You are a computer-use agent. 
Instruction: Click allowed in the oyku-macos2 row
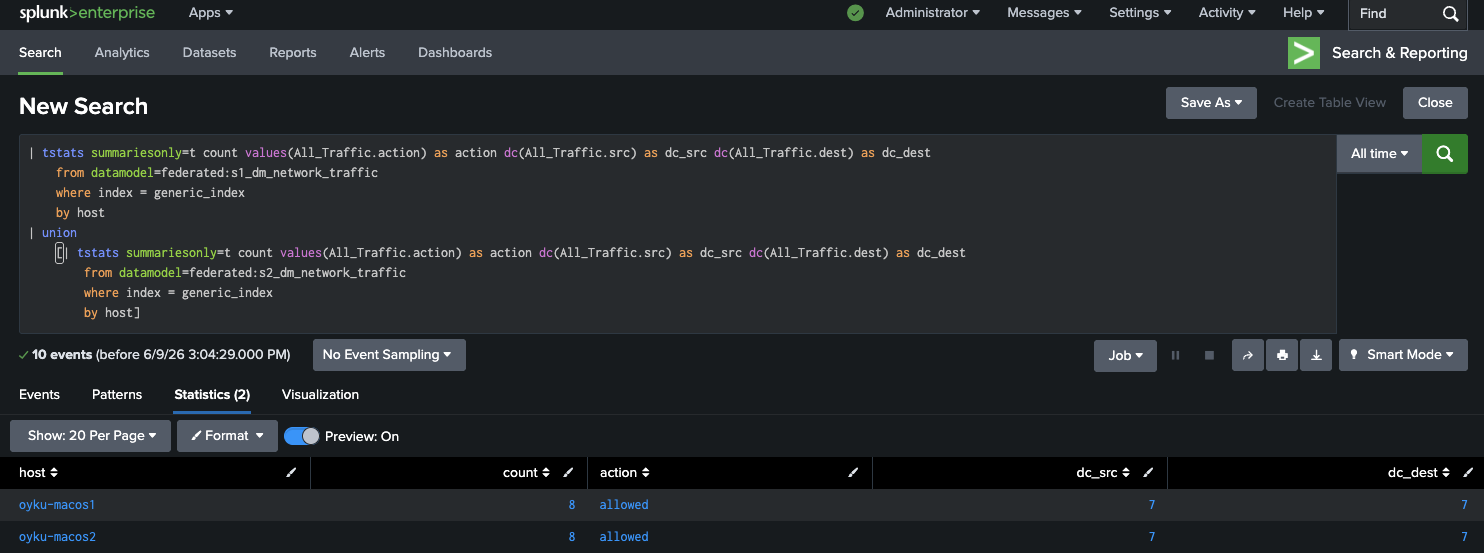pos(624,537)
